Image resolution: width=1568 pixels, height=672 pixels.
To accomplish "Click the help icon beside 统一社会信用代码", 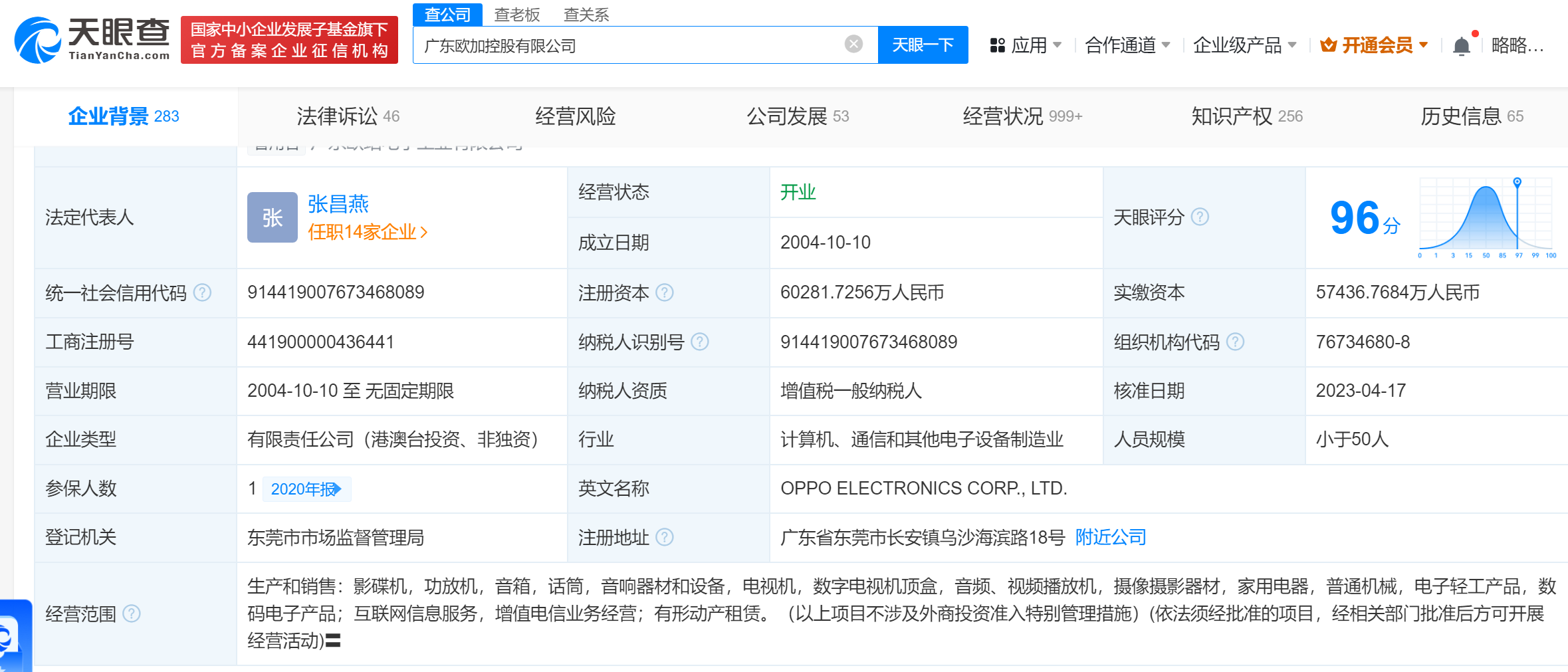I will pyautogui.click(x=202, y=292).
